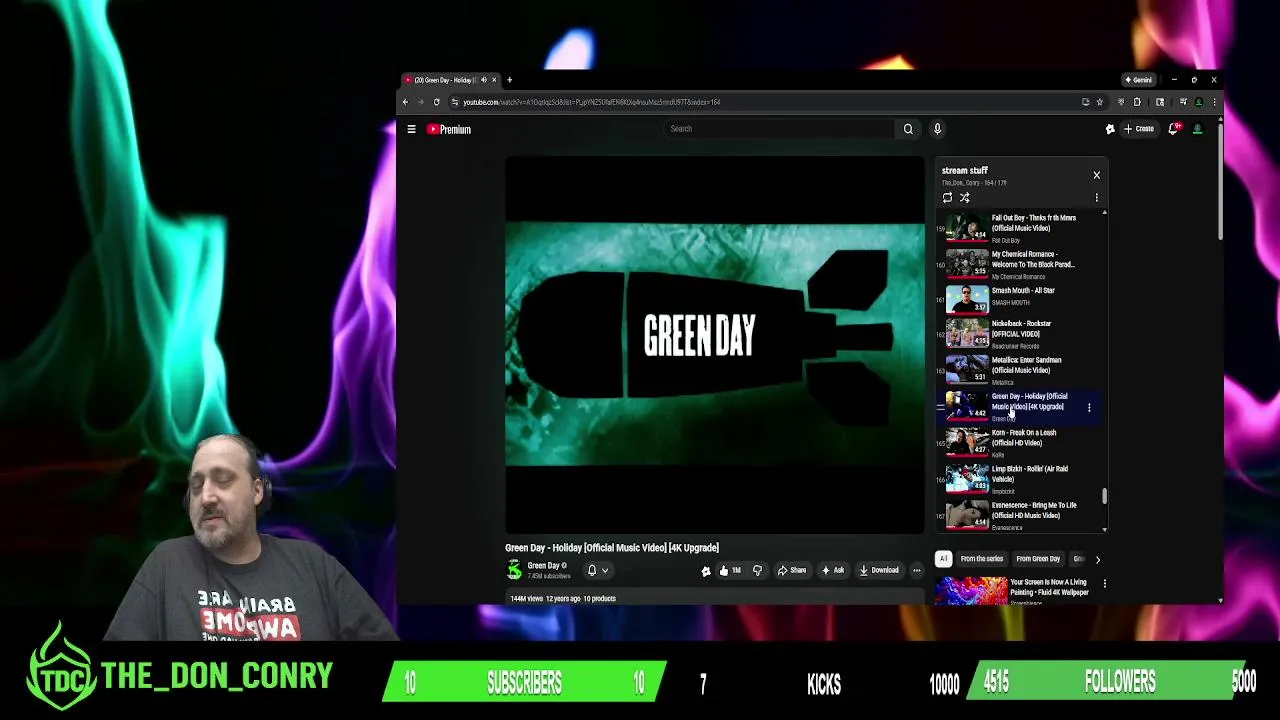The width and height of the screenshot is (1280, 720).
Task: Select the All filter chip
Action: 943,559
